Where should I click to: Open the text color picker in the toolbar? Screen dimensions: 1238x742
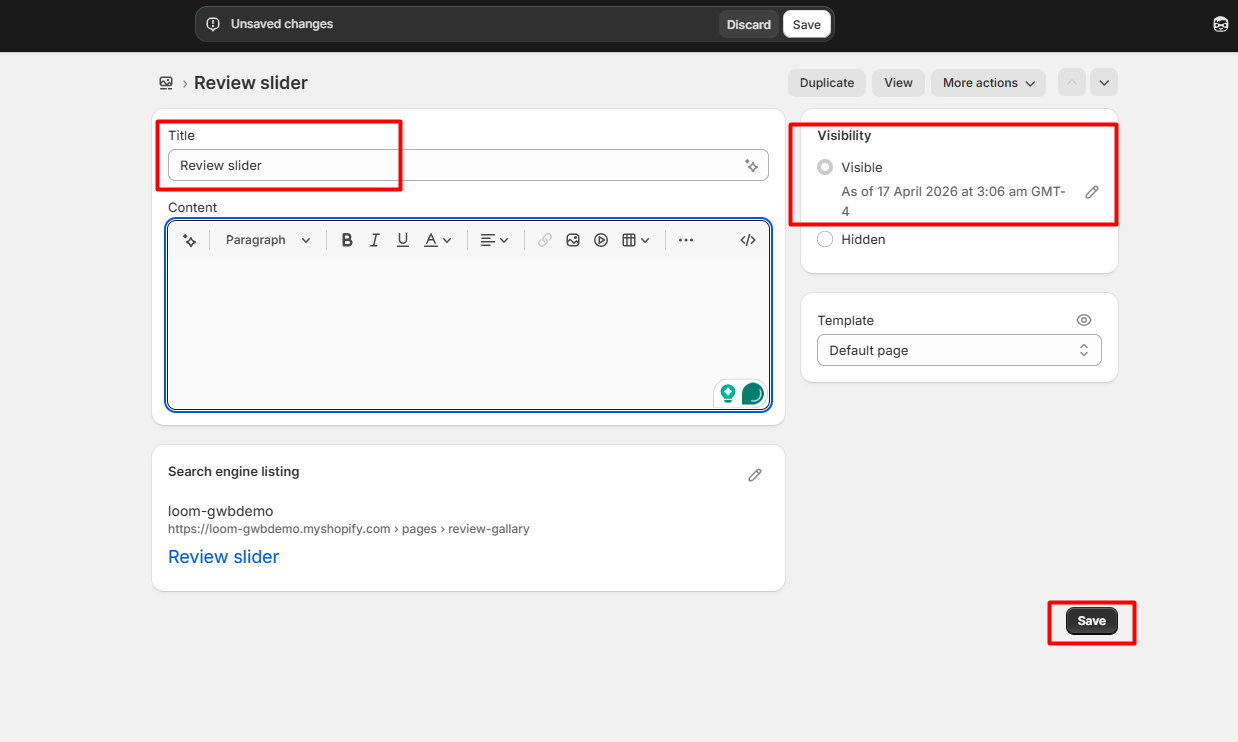437,240
